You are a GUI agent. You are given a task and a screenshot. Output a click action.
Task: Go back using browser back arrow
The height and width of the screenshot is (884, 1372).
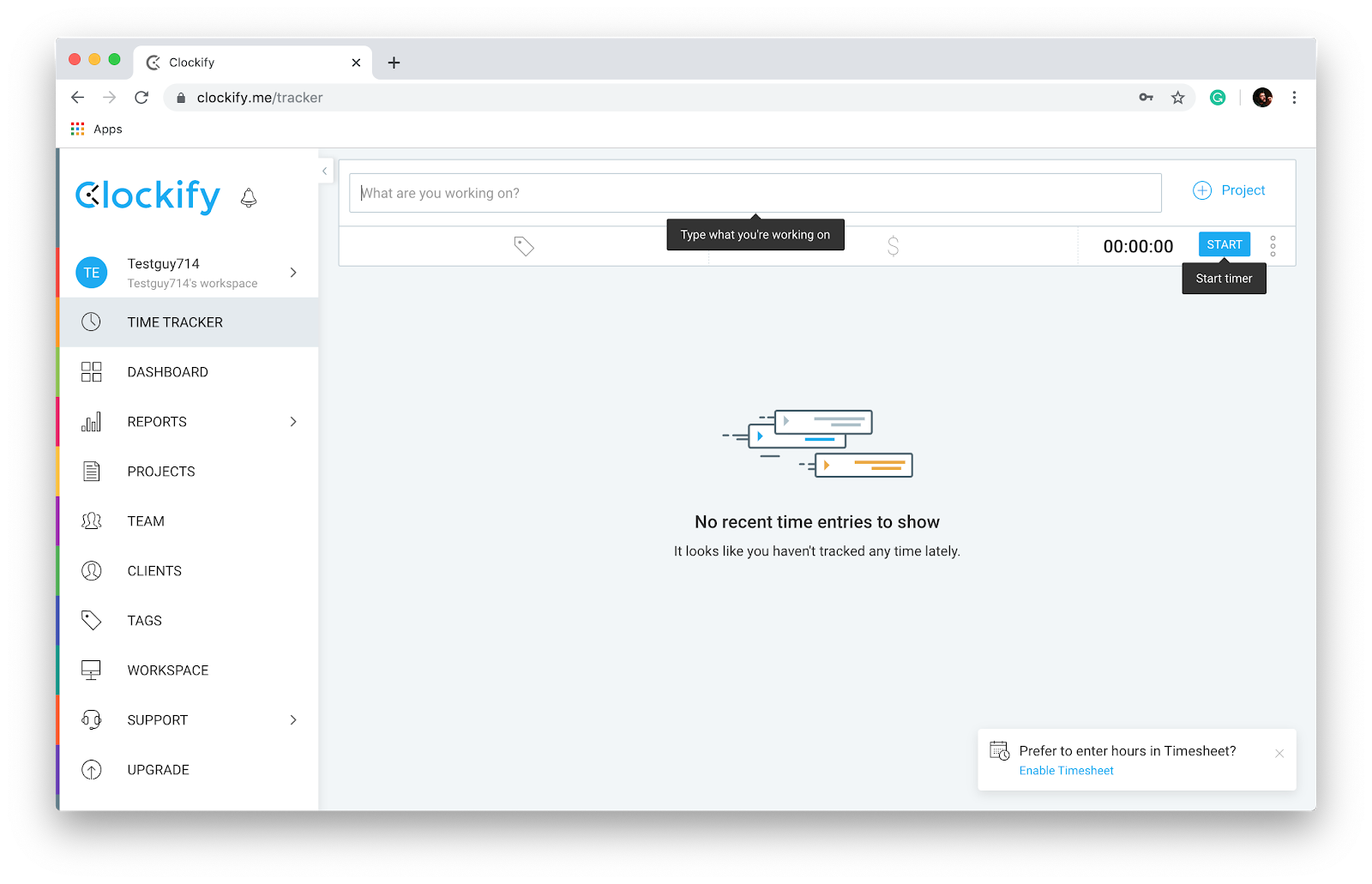pos(78,98)
